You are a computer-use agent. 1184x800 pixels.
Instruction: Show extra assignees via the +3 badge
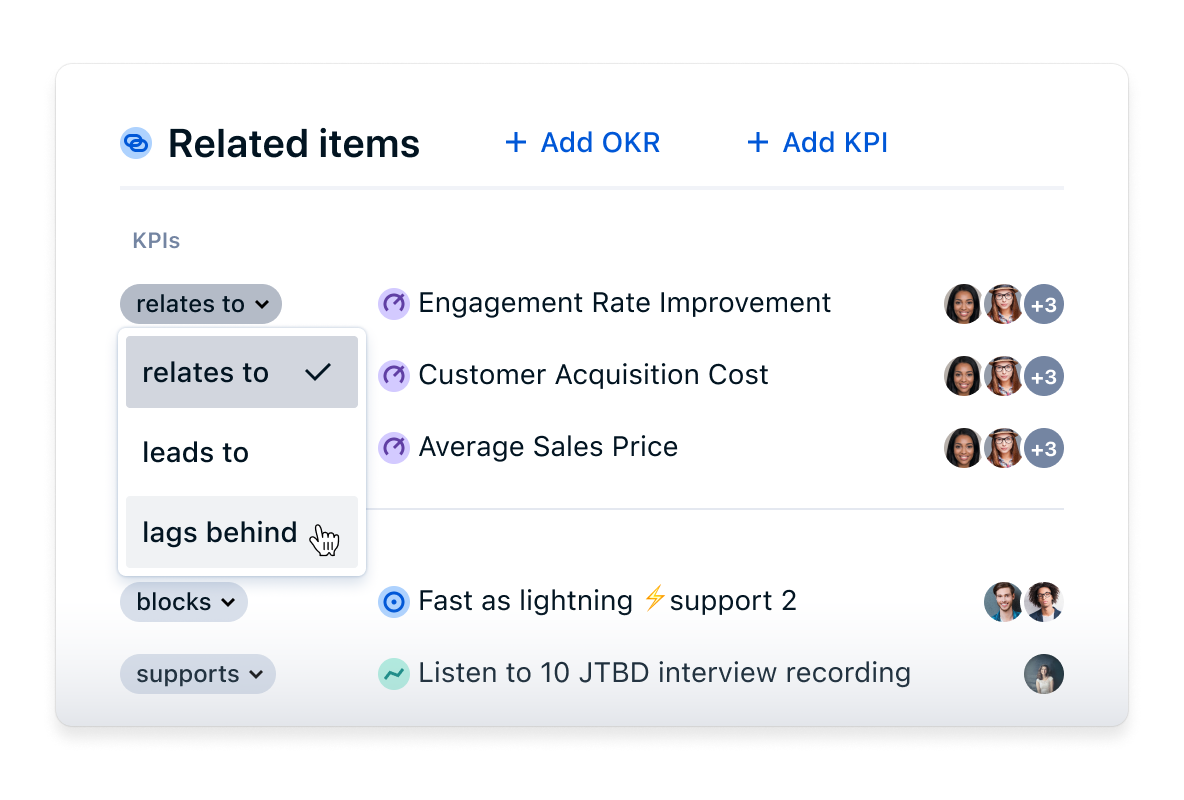pyautogui.click(x=1044, y=303)
